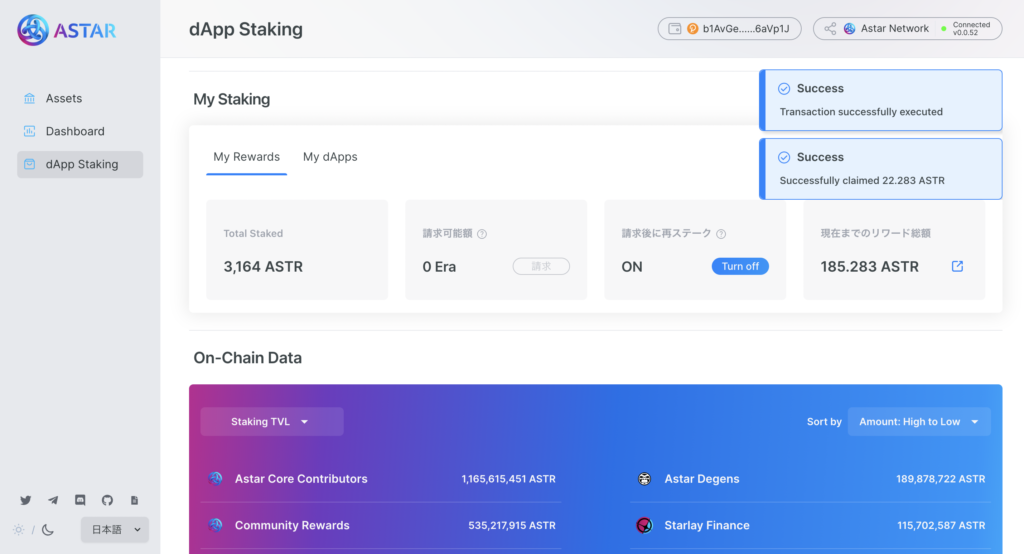The height and width of the screenshot is (554, 1024).
Task: Open the b1AvGe......6aVp1J wallet button
Action: tap(729, 29)
